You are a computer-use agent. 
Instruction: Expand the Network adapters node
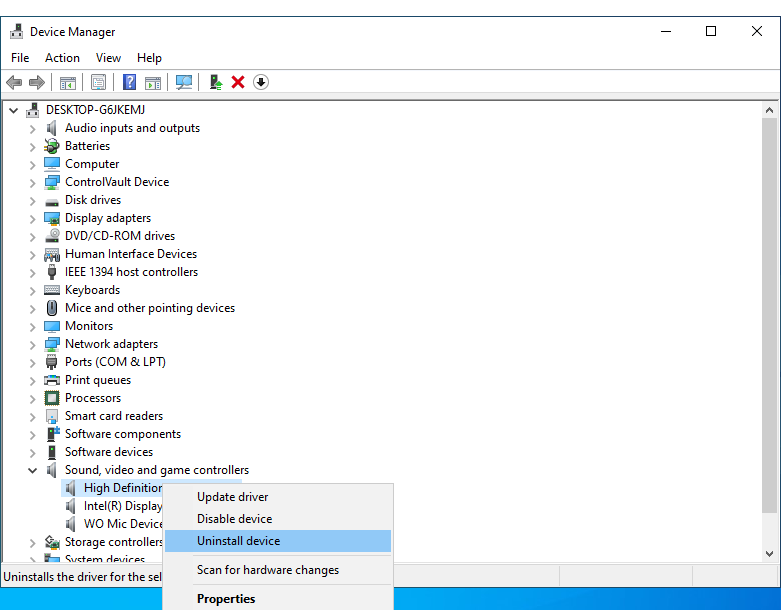click(x=33, y=344)
